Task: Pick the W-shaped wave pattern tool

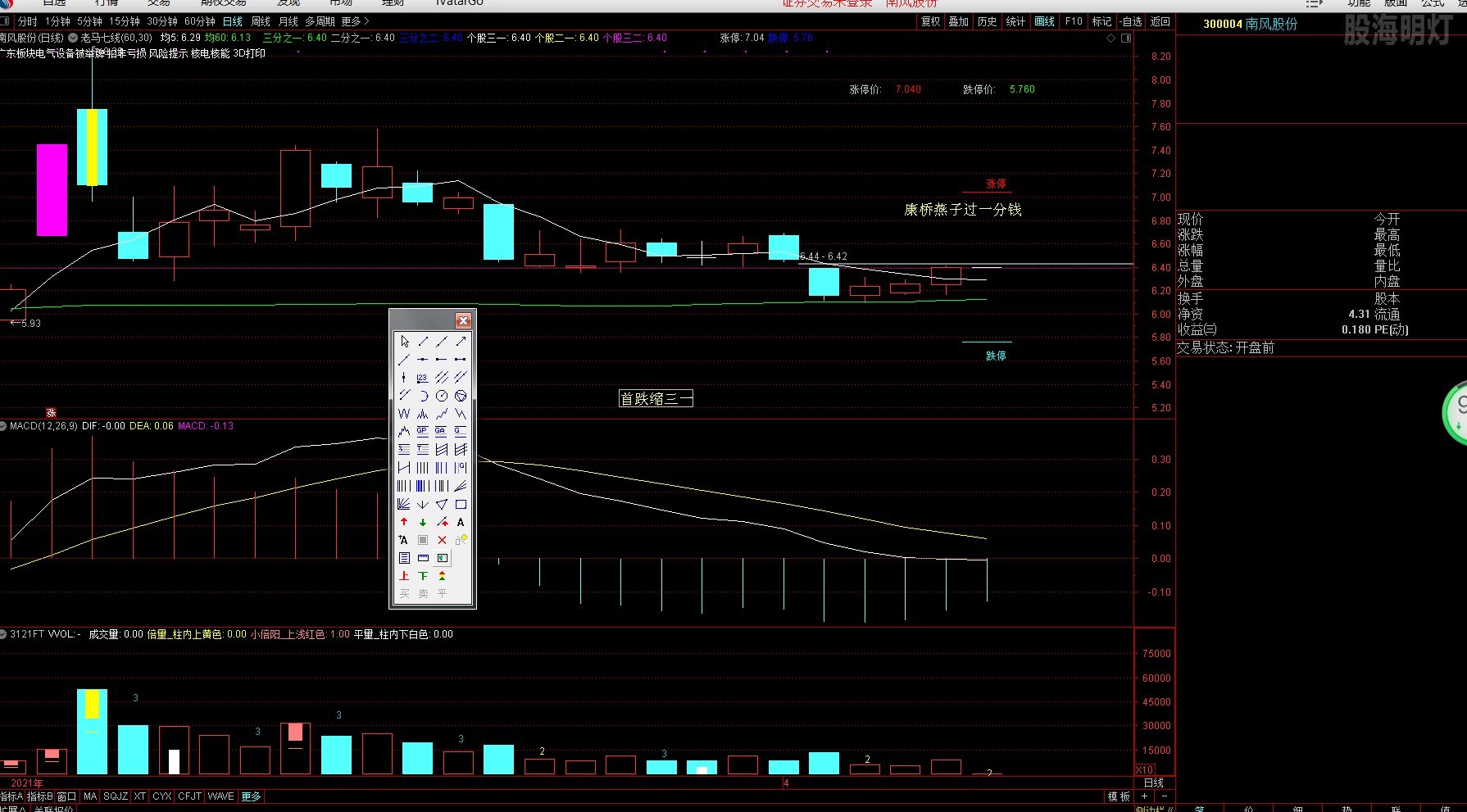Action: tap(404, 414)
